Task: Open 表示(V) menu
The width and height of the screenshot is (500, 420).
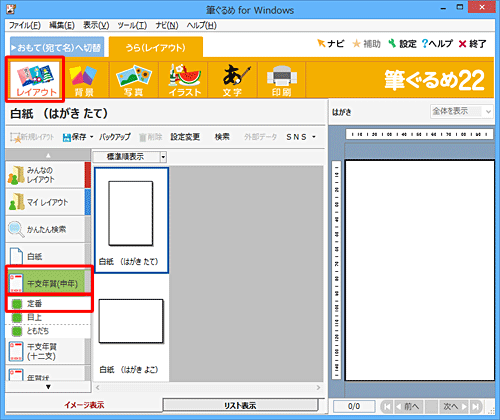Action: click(96, 25)
